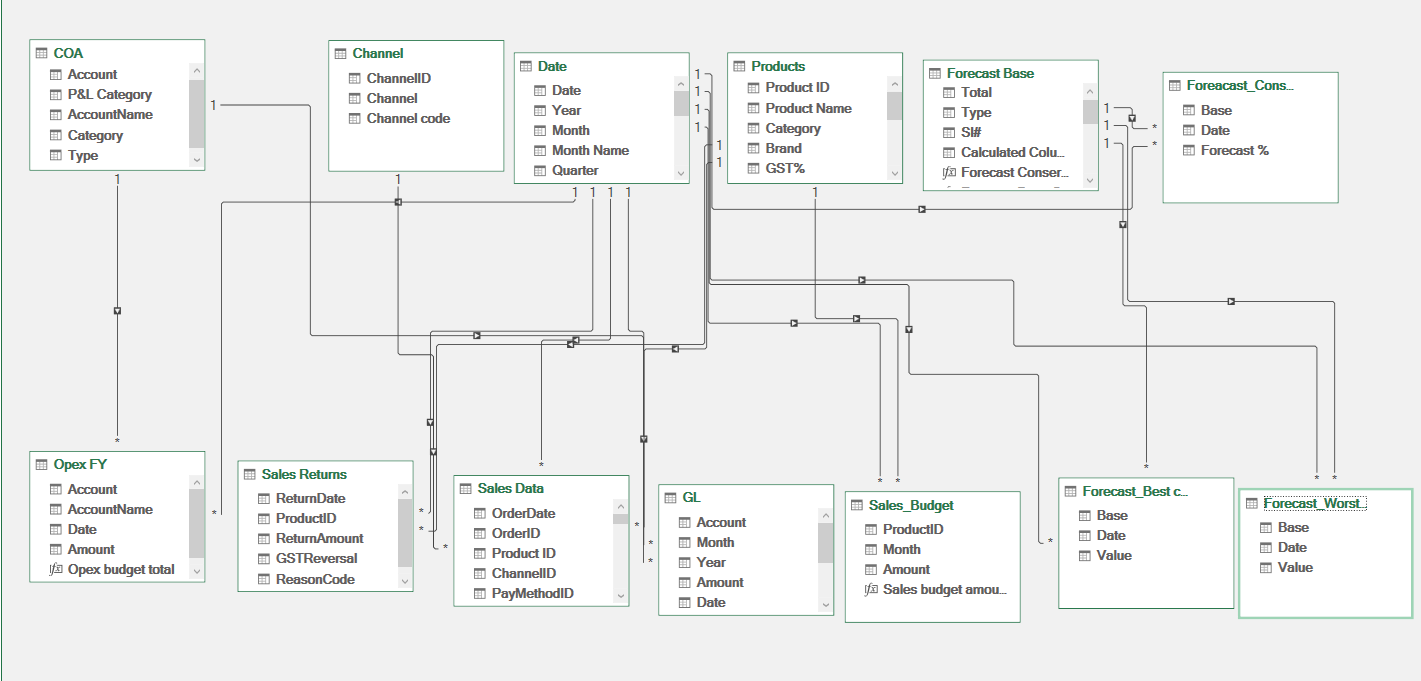Viewport: 1421px width, 681px height.
Task: Click the field icon next to ChannelID
Action: (354, 77)
